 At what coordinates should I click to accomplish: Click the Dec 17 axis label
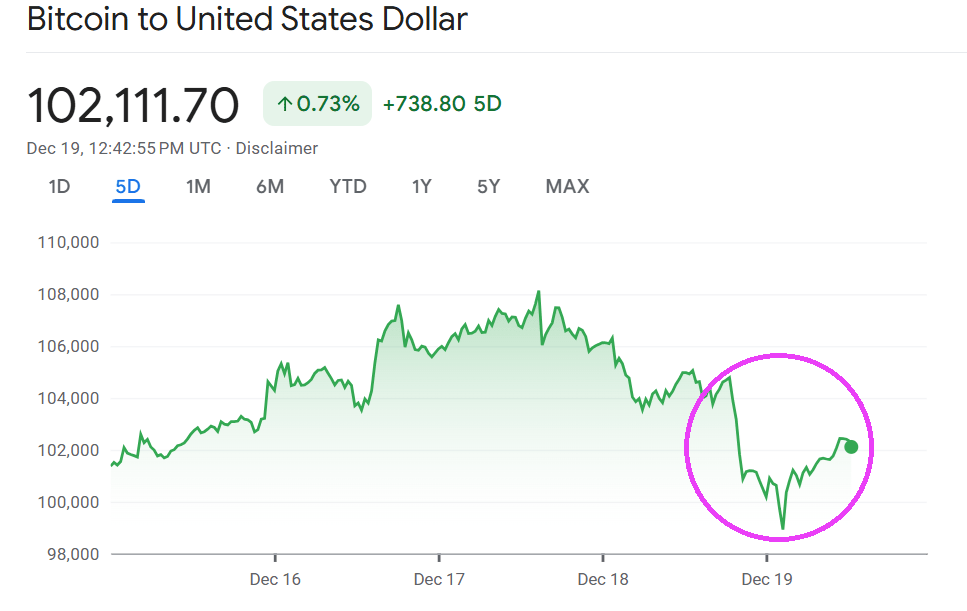coord(439,579)
